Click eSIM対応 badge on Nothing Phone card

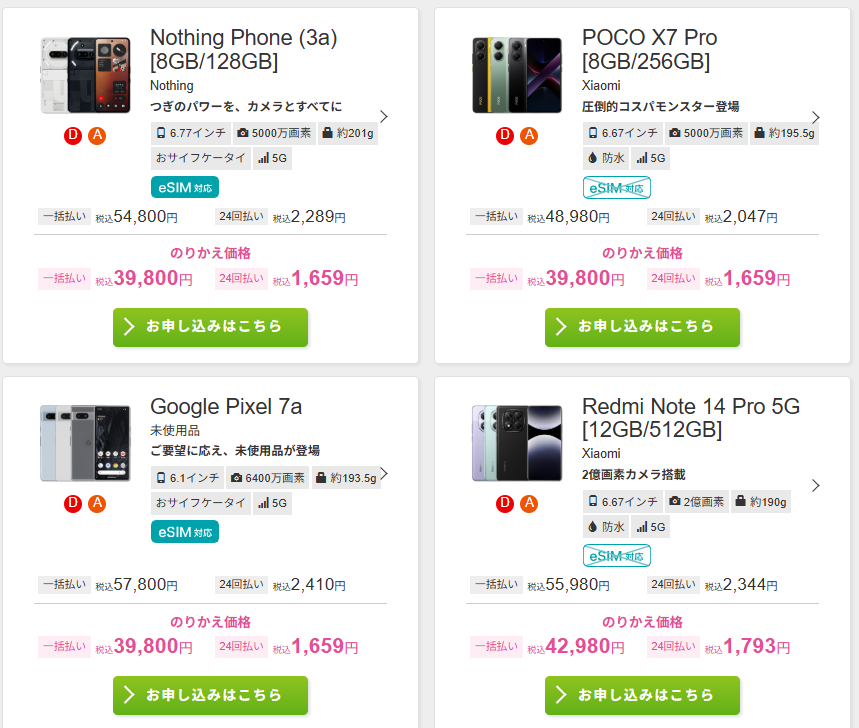tap(185, 187)
